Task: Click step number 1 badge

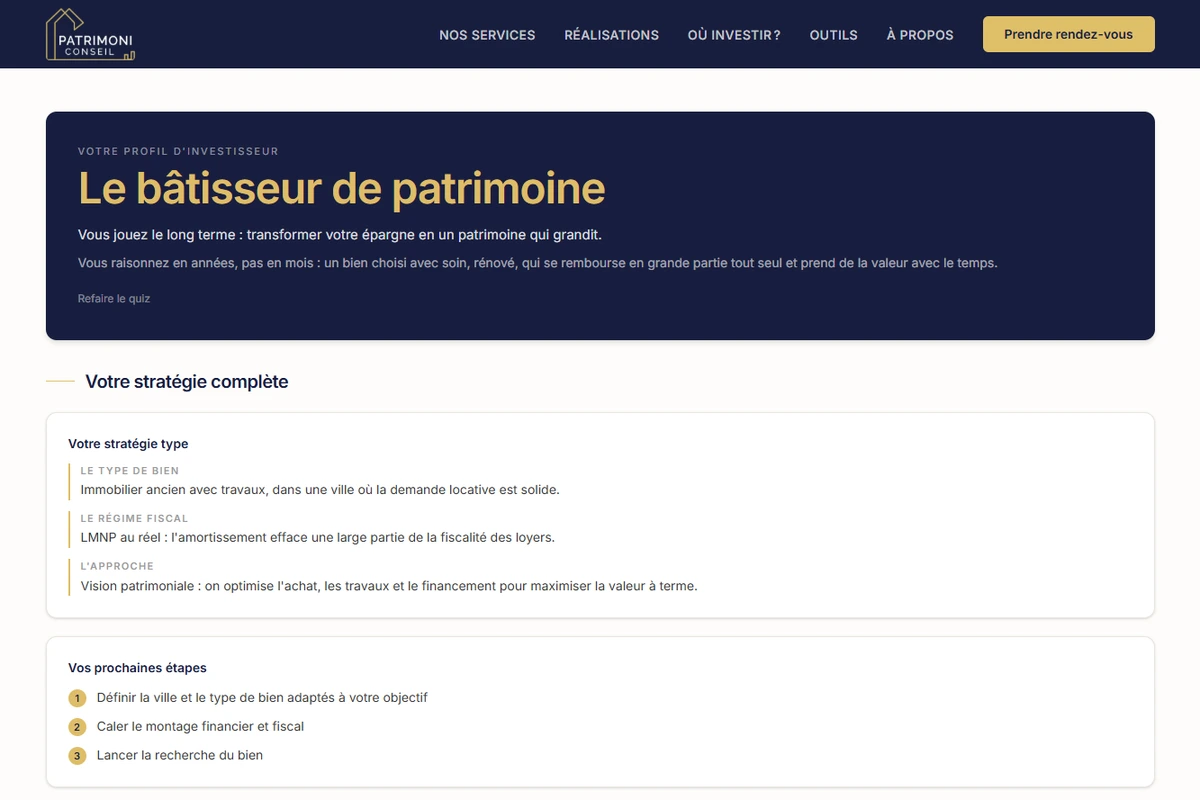Action: pyautogui.click(x=77, y=698)
